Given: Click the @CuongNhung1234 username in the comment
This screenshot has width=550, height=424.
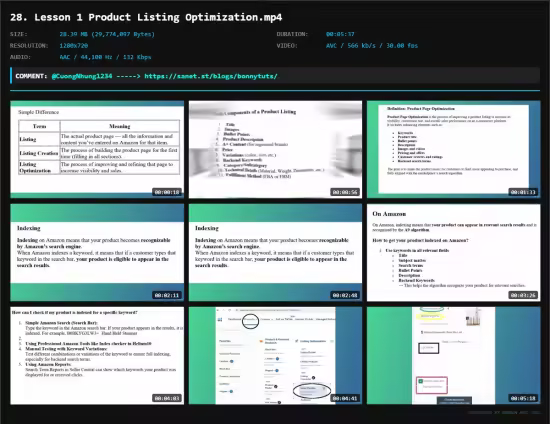Looking at the screenshot, I should (x=82, y=76).
